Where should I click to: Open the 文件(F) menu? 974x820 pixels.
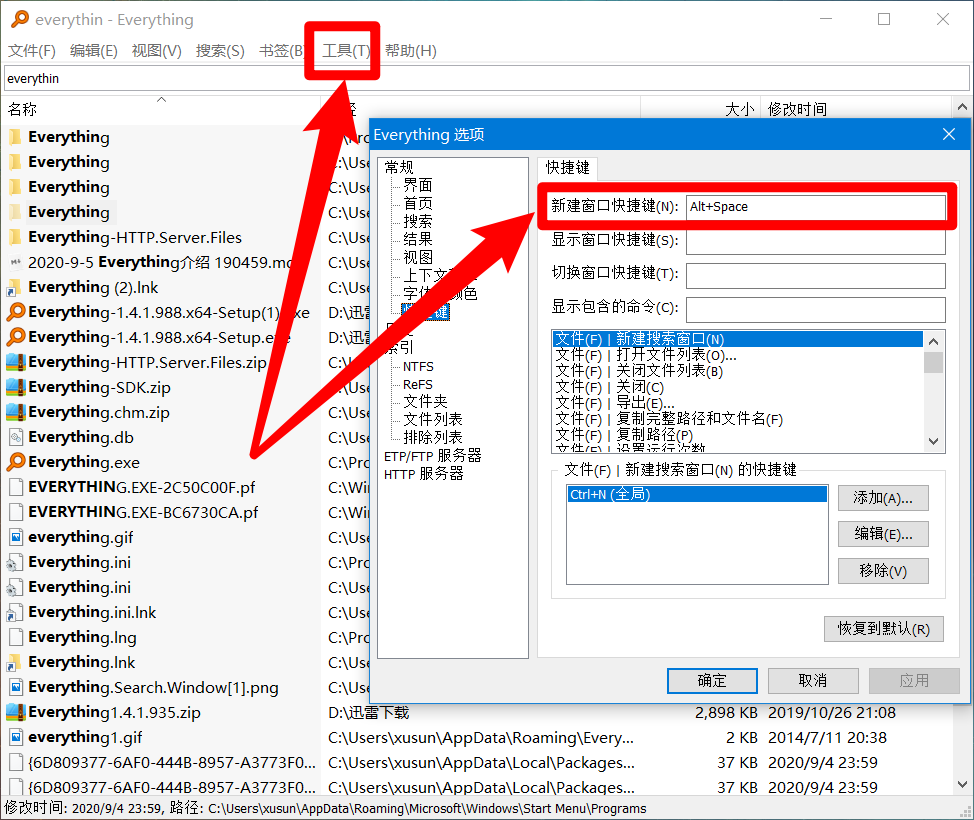point(32,51)
